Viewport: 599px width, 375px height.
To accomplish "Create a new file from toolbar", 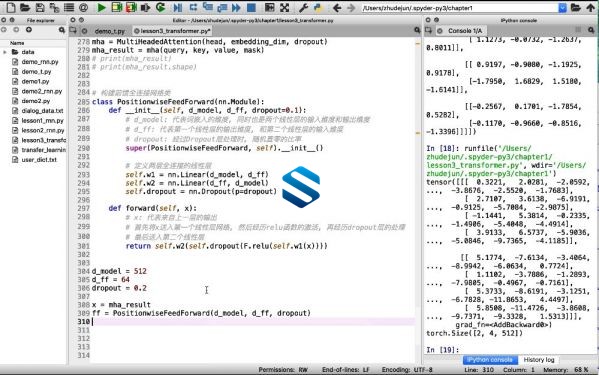I will pos(11,7).
